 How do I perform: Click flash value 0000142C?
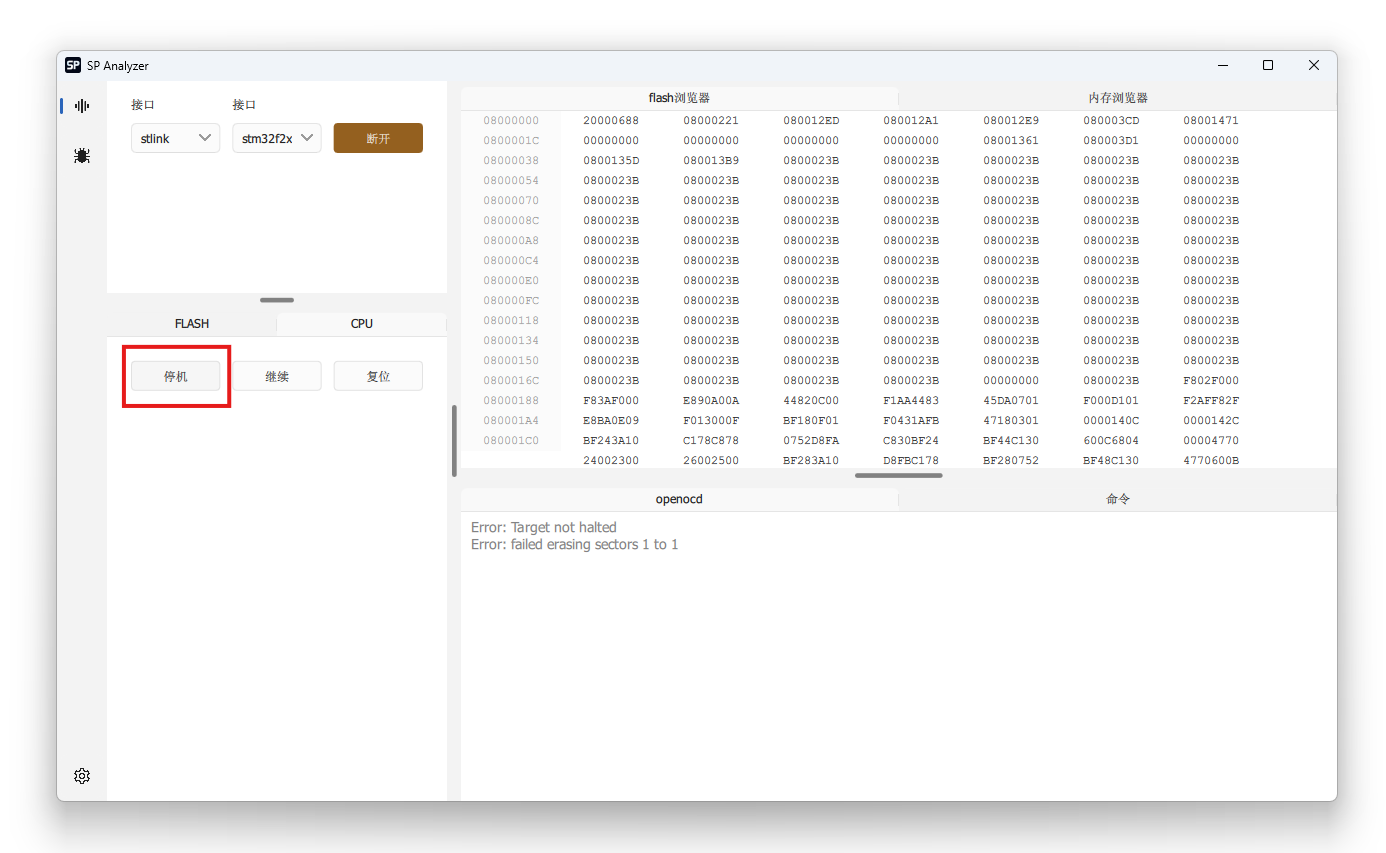(x=1211, y=420)
